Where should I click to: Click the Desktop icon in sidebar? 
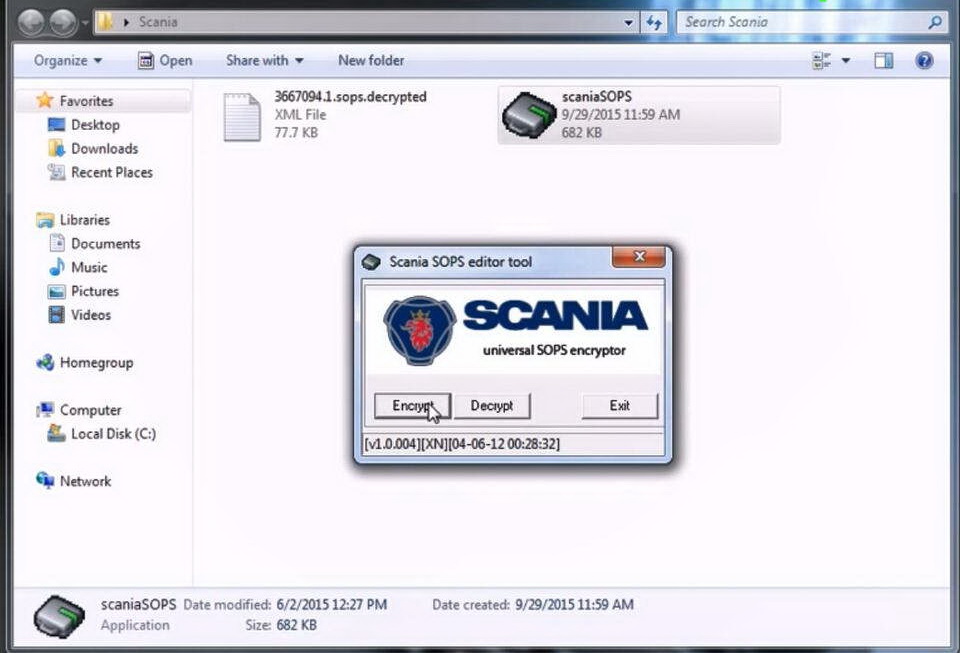[x=56, y=125]
